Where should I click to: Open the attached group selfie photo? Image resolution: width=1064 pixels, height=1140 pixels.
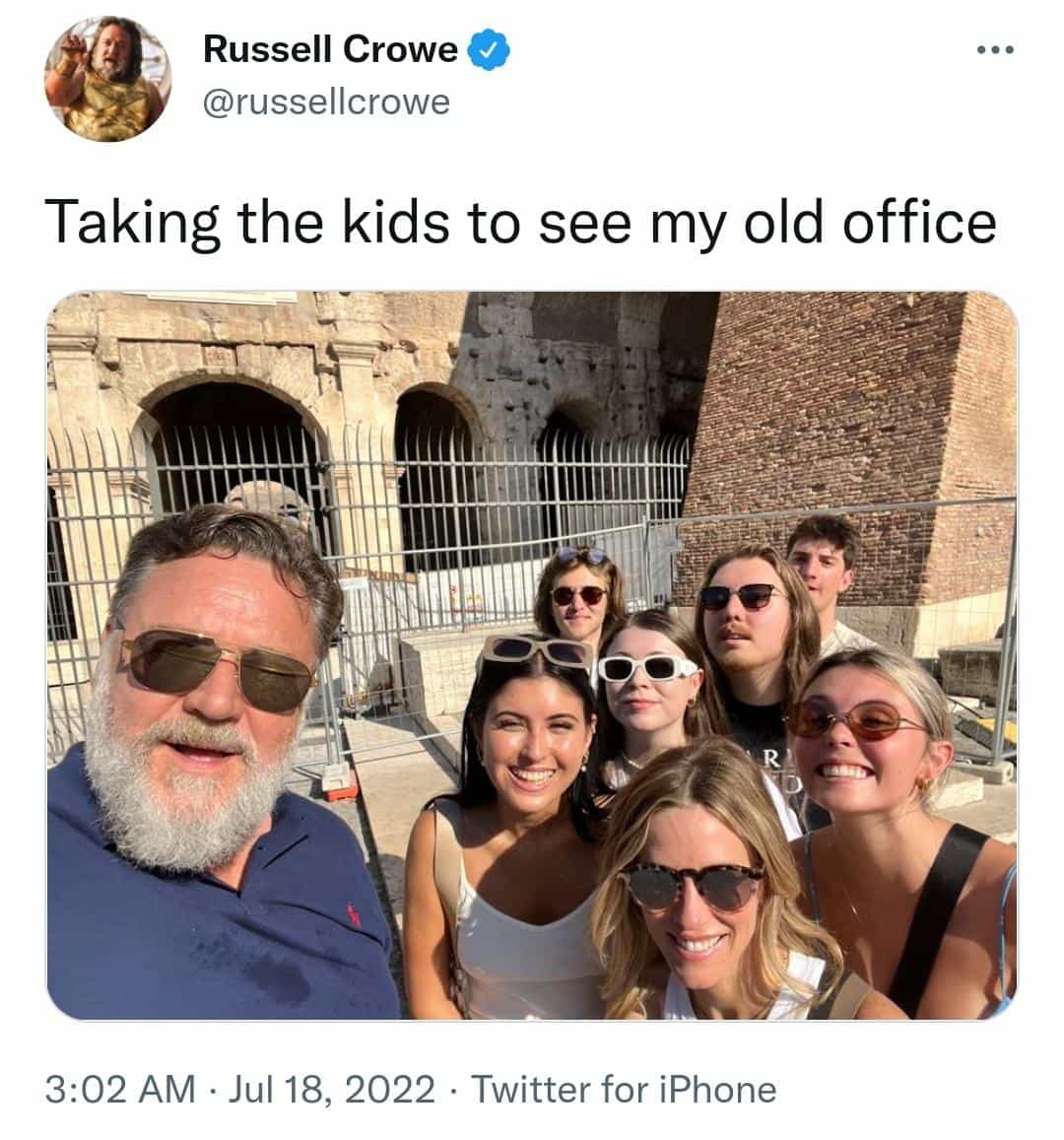click(x=532, y=655)
